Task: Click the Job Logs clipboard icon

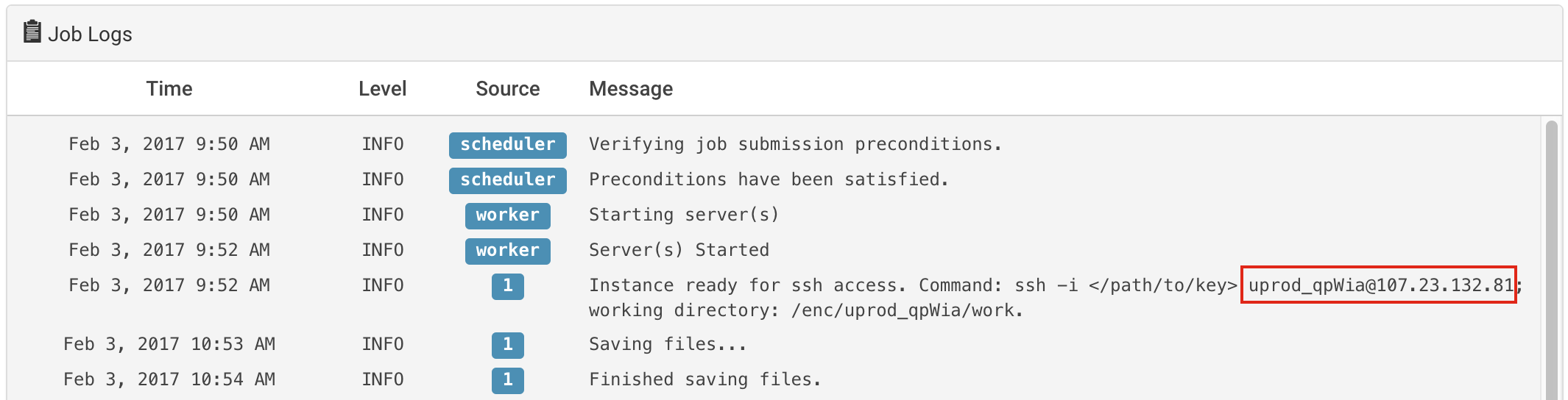Action: click(32, 32)
